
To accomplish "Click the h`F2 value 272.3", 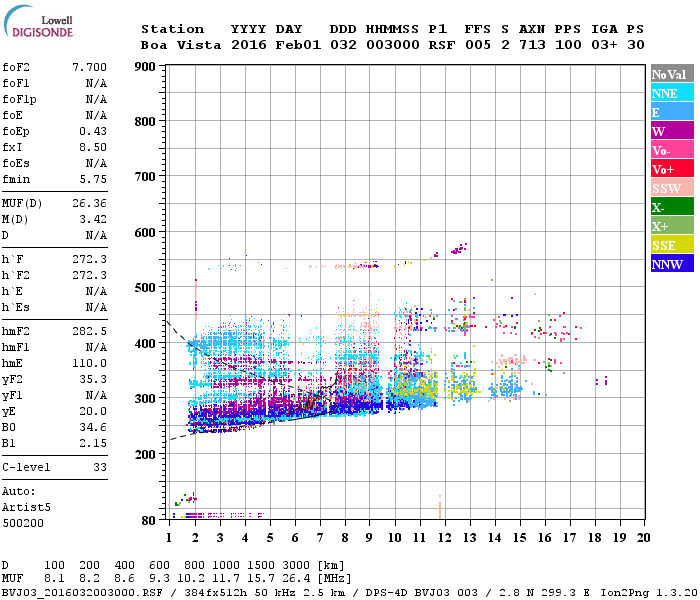I will point(89,275).
